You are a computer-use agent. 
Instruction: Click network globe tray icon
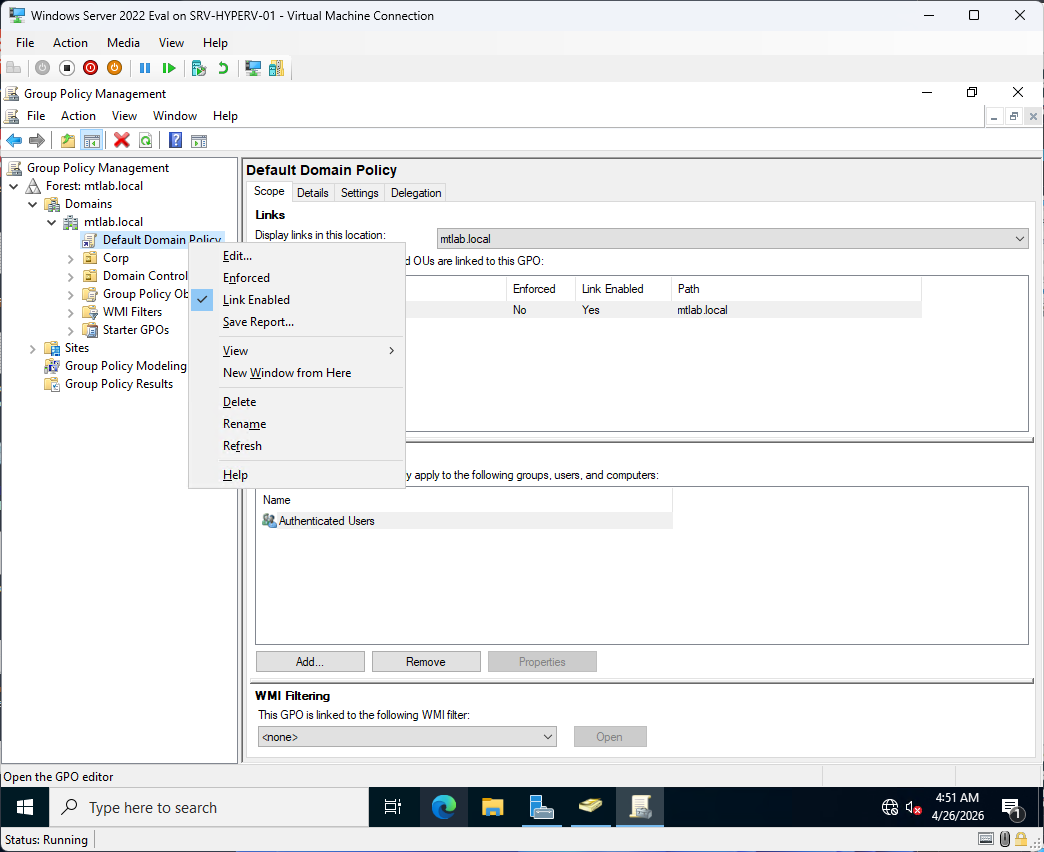890,807
